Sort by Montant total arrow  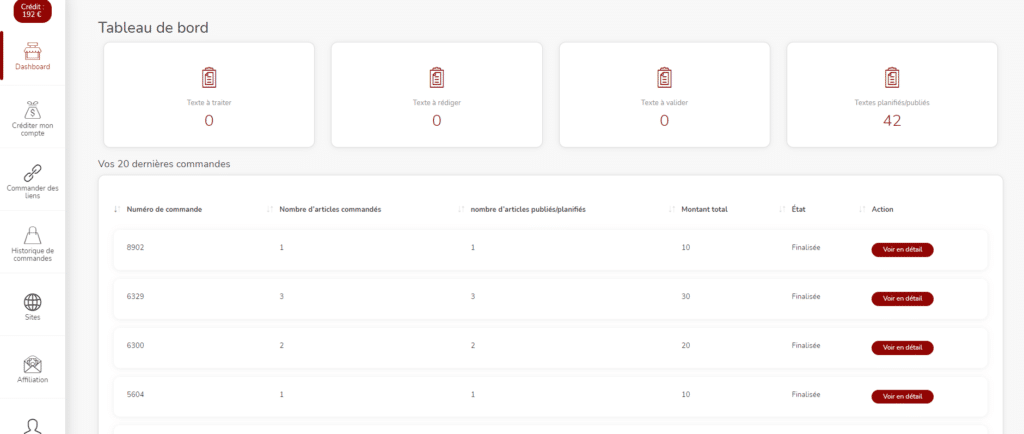coord(671,209)
